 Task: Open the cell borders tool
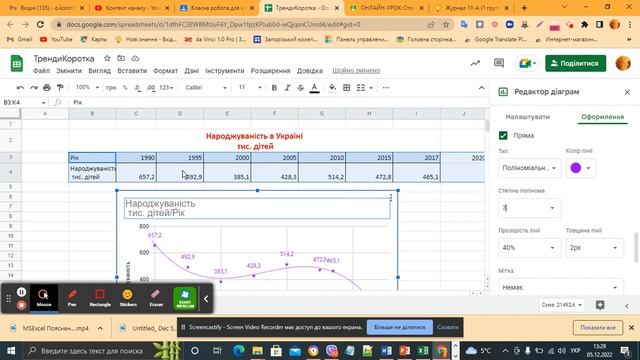[x=347, y=88]
